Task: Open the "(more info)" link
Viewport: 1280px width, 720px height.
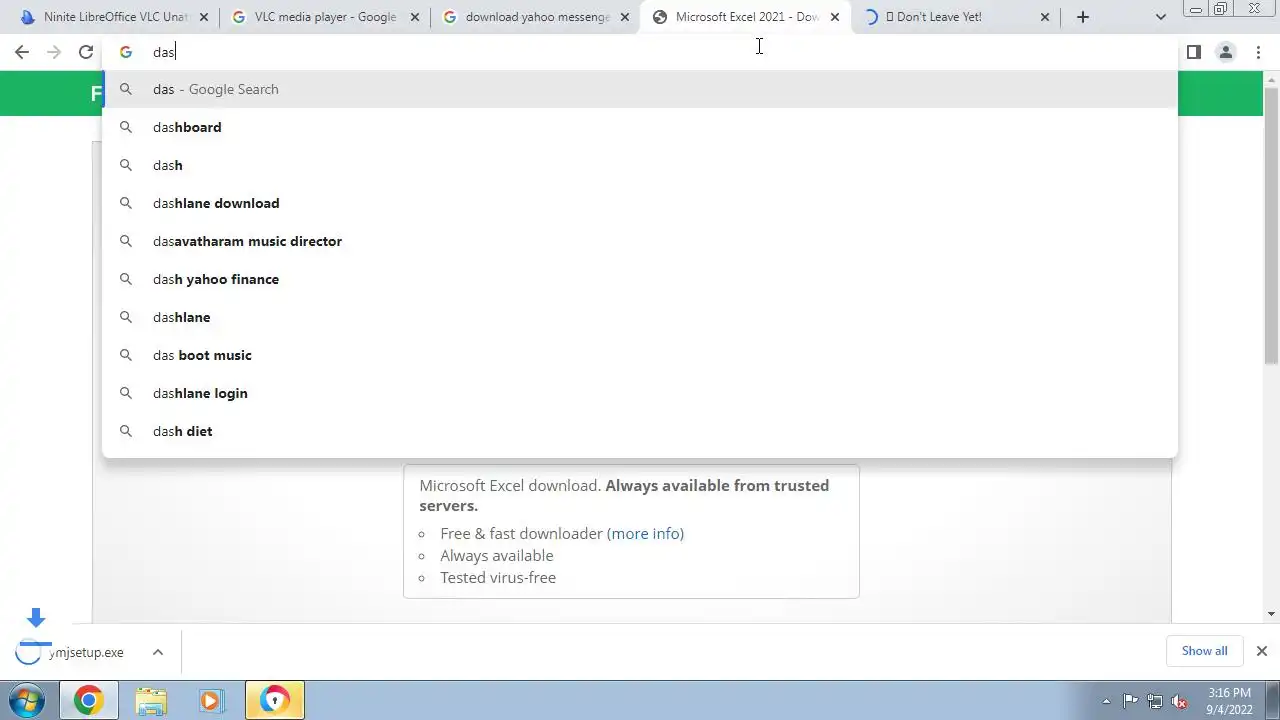Action: tap(645, 533)
